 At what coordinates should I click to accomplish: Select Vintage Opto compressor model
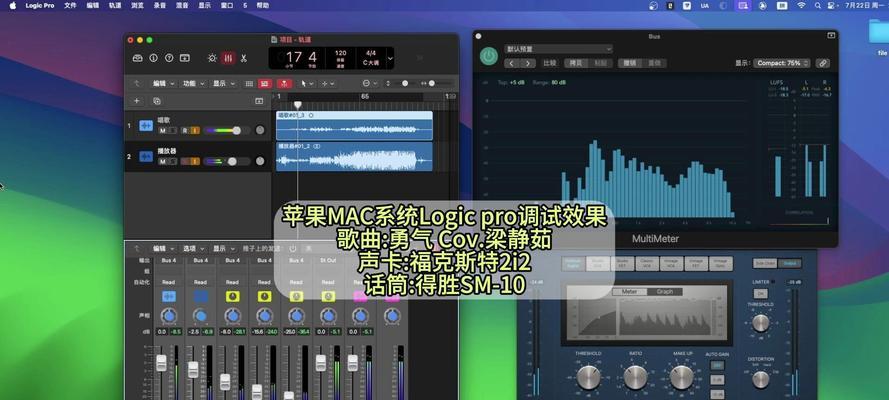[721, 263]
